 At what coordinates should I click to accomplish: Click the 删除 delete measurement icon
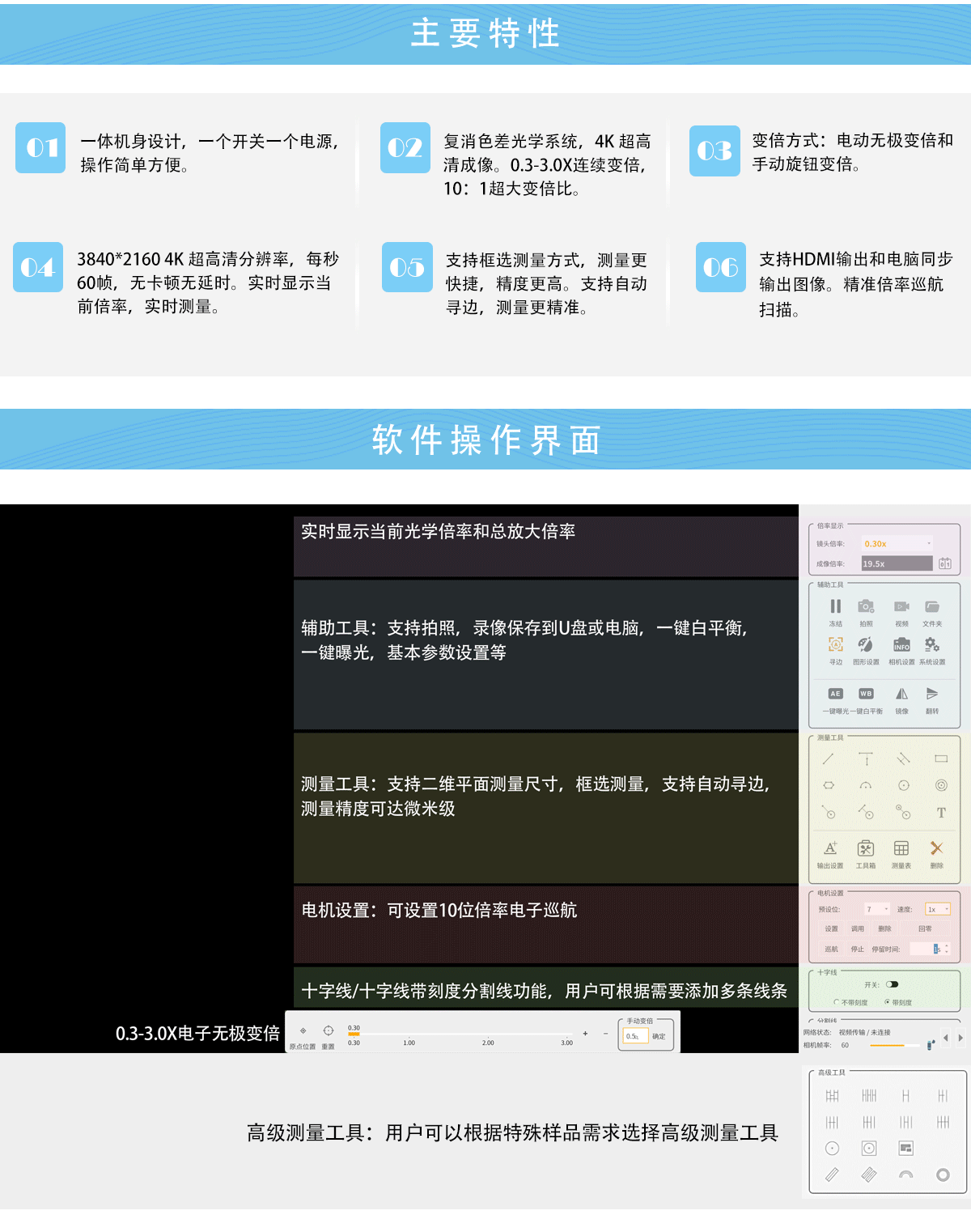coord(936,848)
